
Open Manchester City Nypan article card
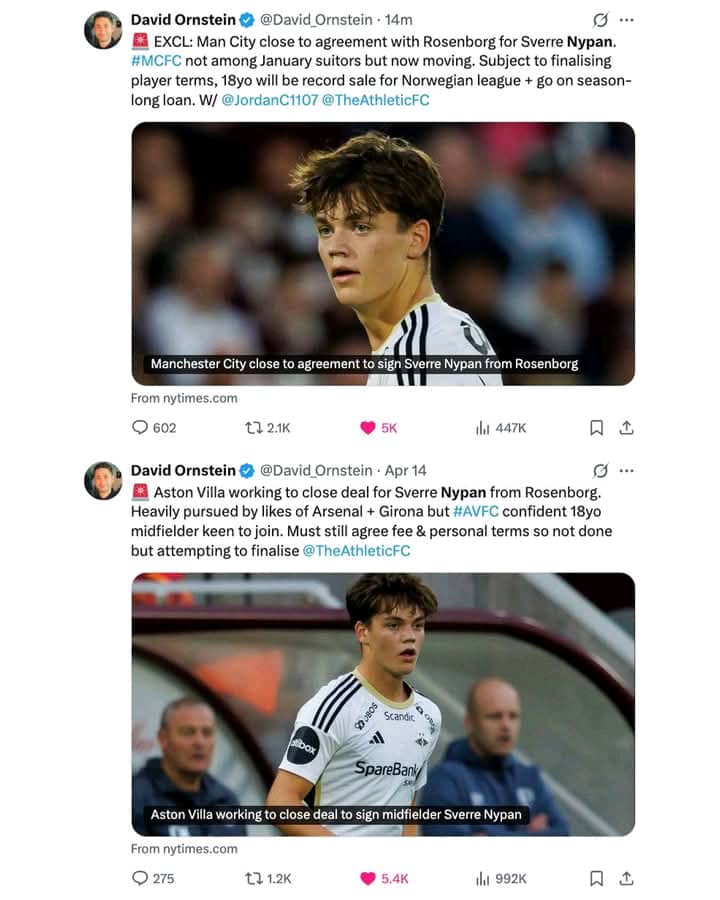tap(383, 254)
